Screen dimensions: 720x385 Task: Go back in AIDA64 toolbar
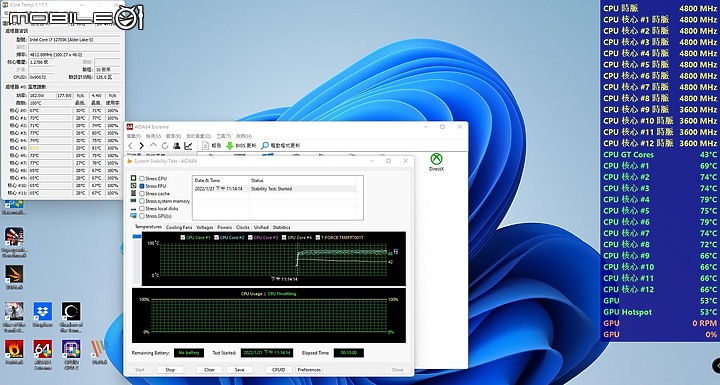[130, 146]
